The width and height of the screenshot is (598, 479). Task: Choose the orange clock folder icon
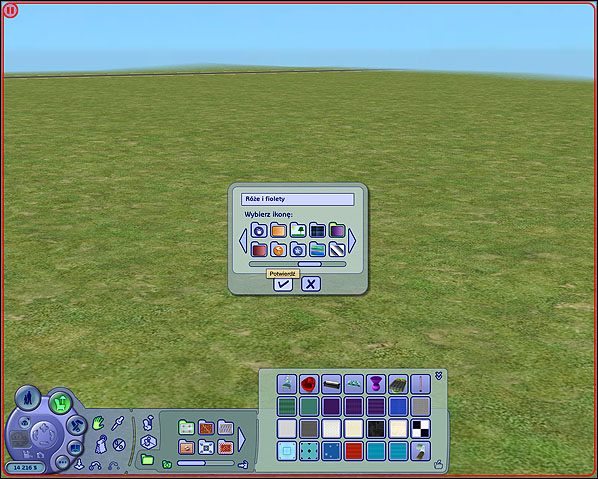coord(278,249)
